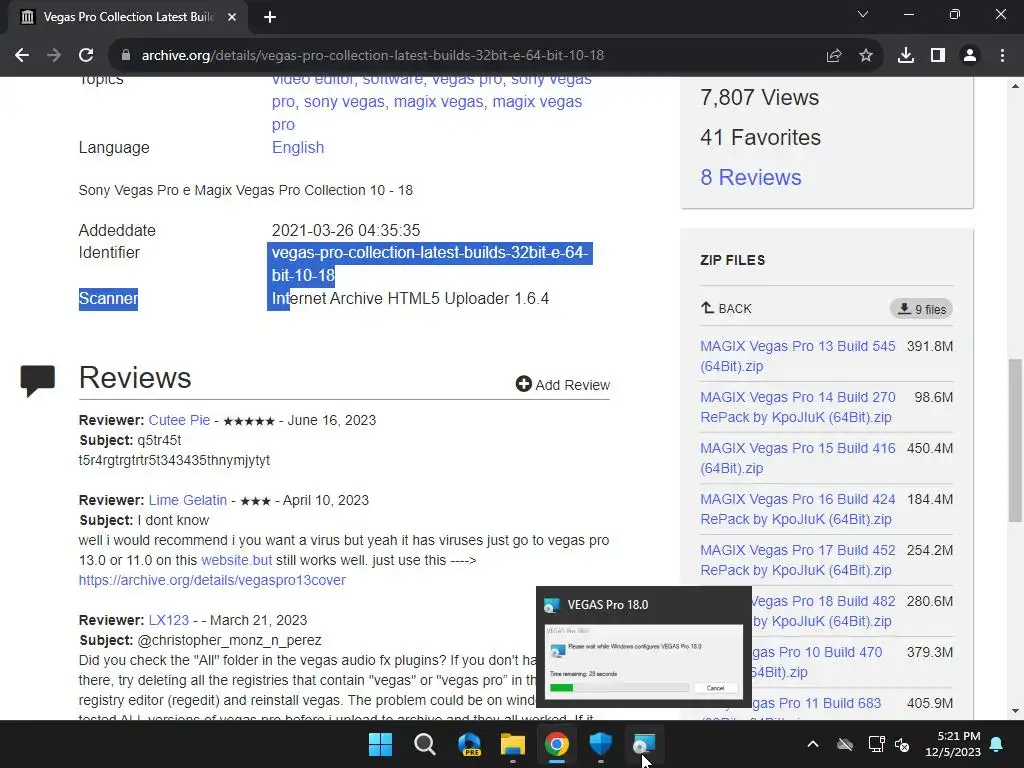Select the Vegas Pro Collection browser tab
This screenshot has height=768, width=1024.
tap(127, 17)
